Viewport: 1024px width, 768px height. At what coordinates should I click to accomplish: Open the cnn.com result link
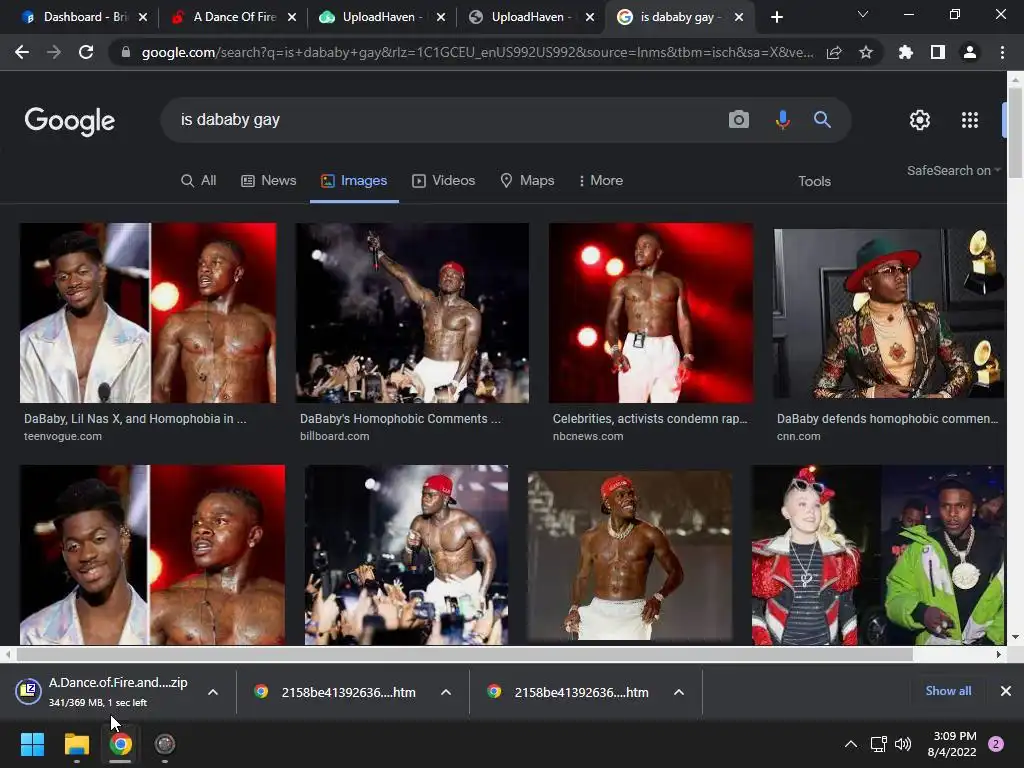(799, 436)
